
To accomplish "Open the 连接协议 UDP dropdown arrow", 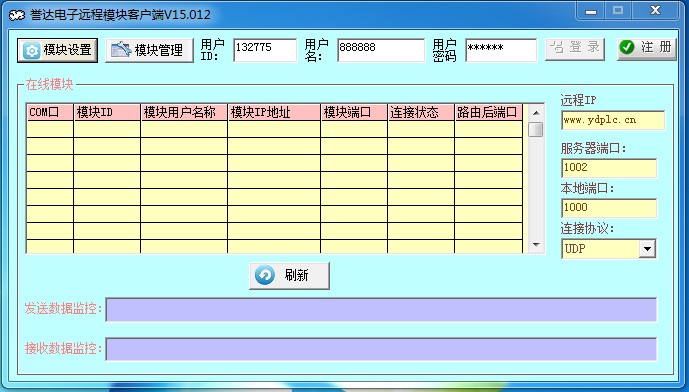I will point(647,249).
